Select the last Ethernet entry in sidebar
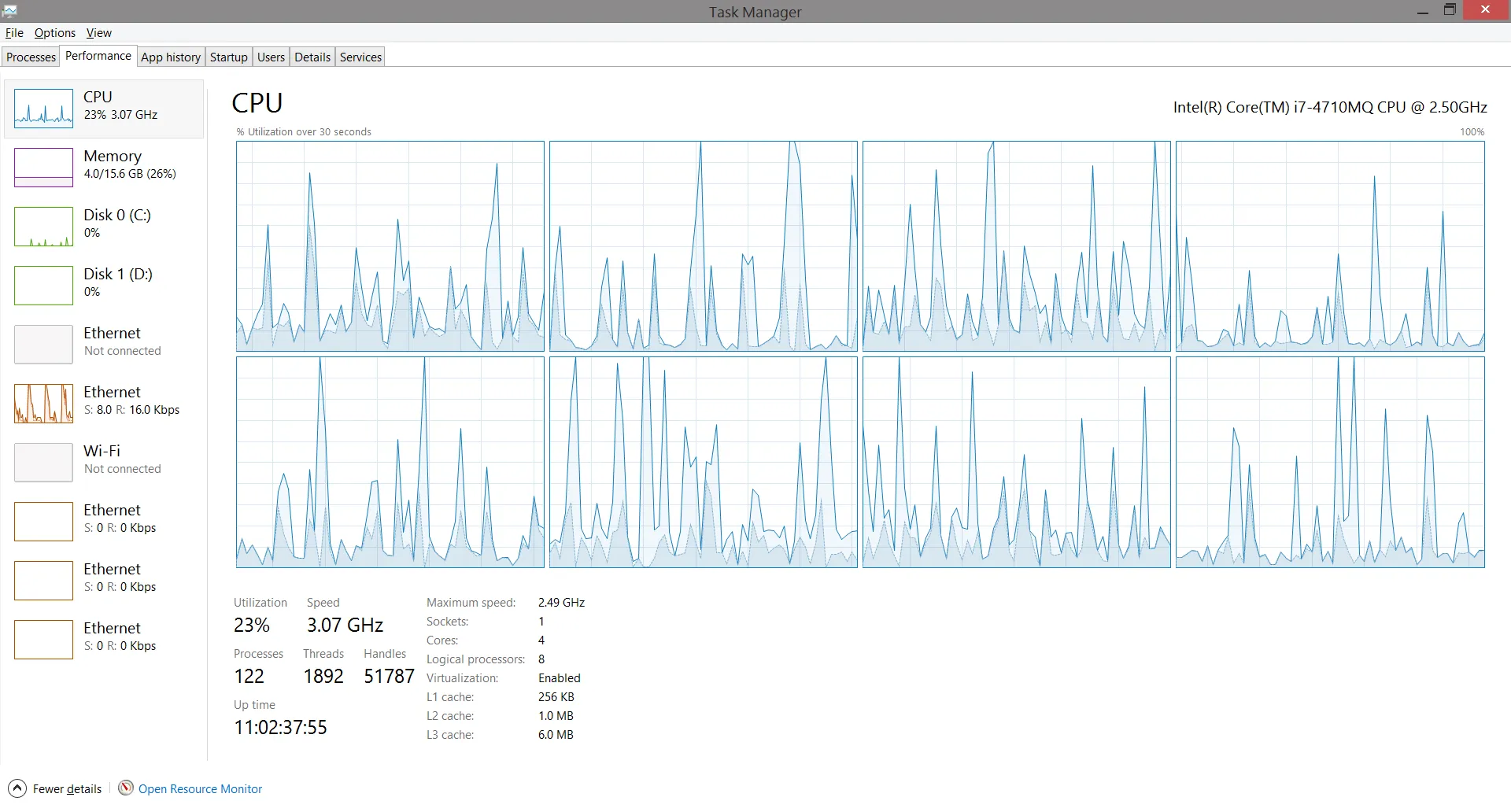Screen dimensions: 1511x812 [x=103, y=640]
